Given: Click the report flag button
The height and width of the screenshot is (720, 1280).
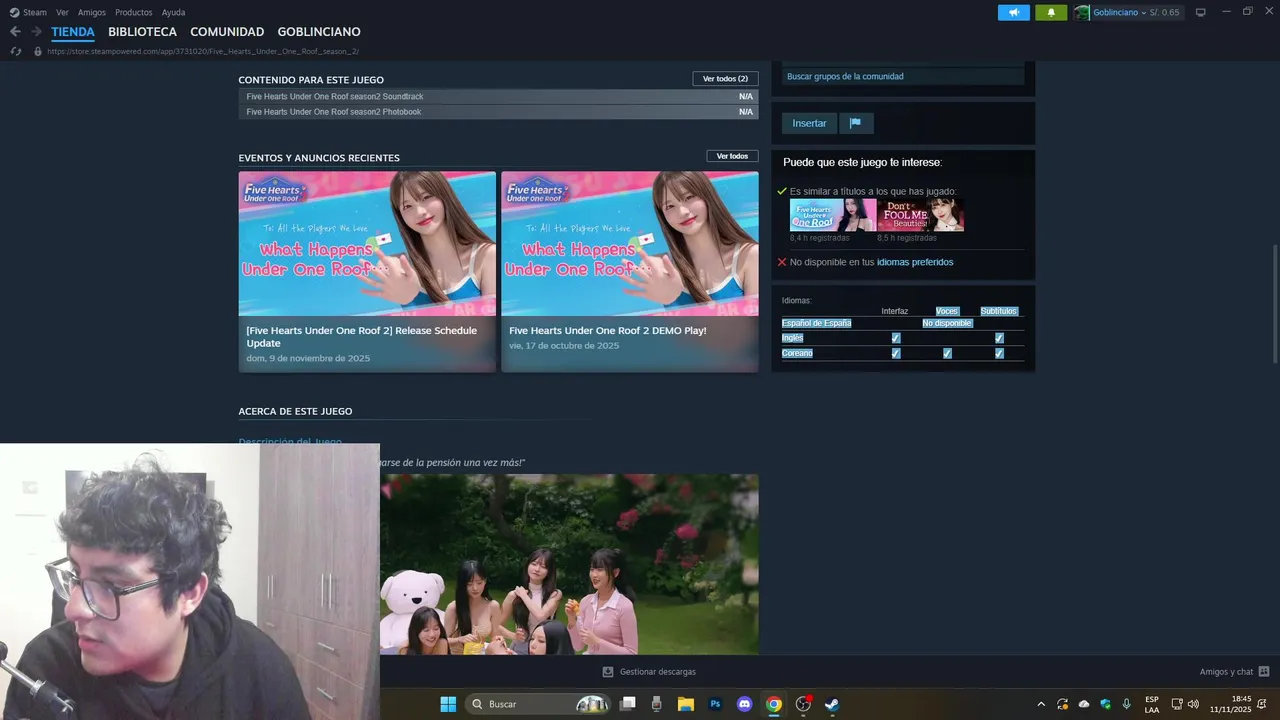Looking at the screenshot, I should (x=856, y=123).
